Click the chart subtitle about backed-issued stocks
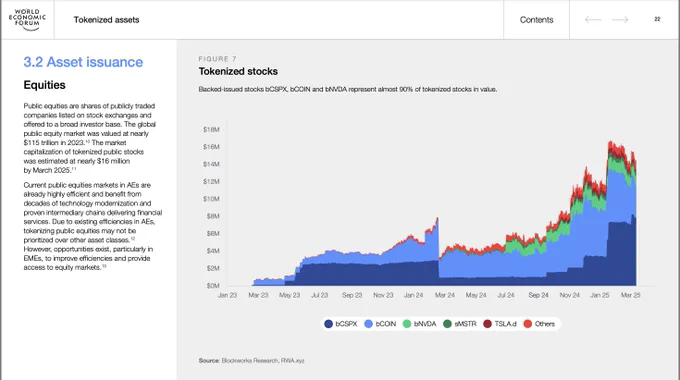Viewport: 680px width, 380px height. (x=348, y=89)
